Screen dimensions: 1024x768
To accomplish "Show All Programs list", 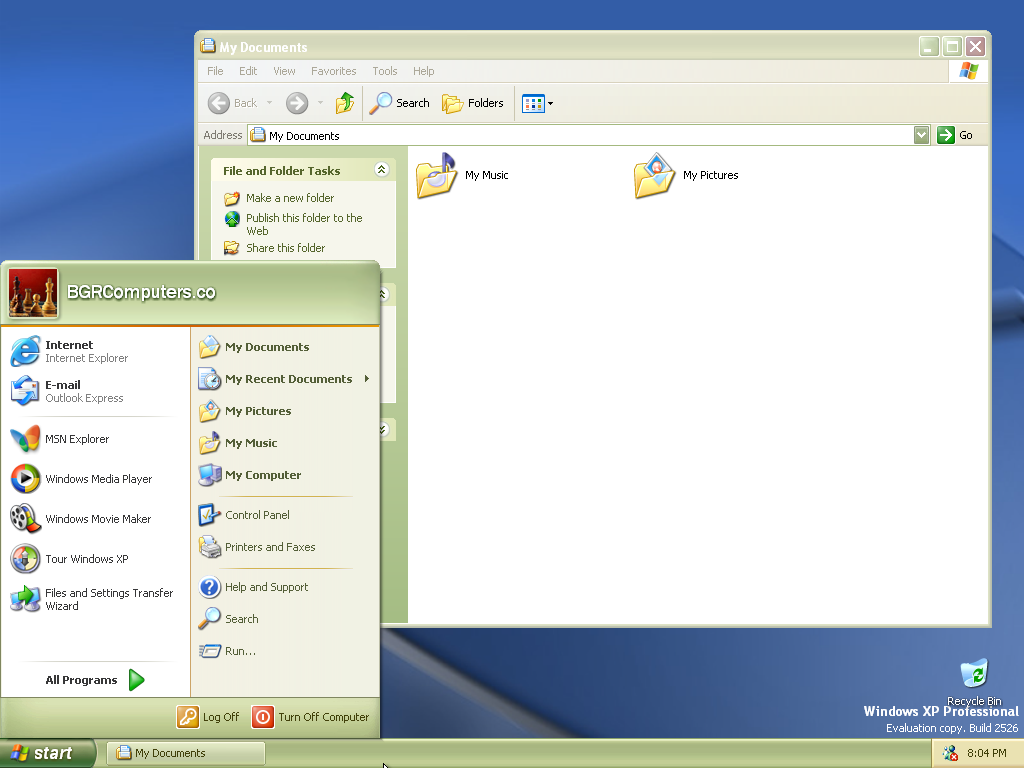I will click(x=95, y=680).
